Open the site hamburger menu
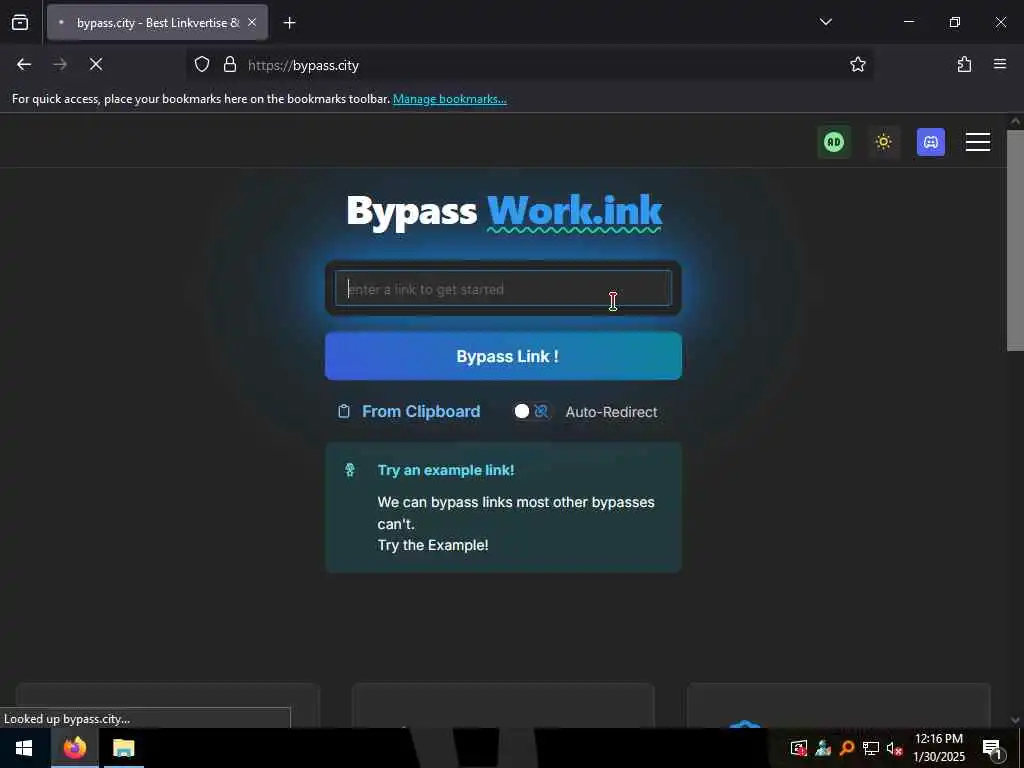1024x768 pixels. 978,142
